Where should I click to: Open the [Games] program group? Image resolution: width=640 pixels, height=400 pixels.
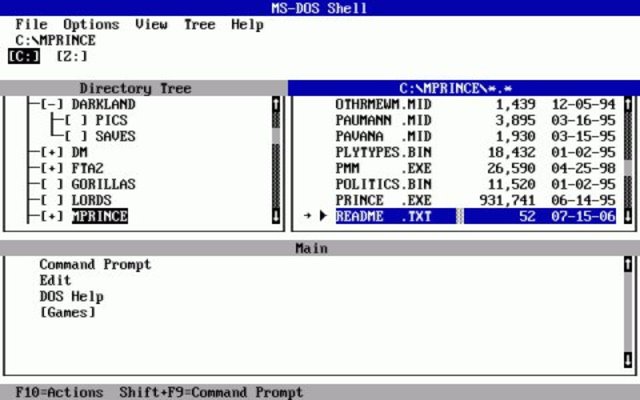(67, 312)
